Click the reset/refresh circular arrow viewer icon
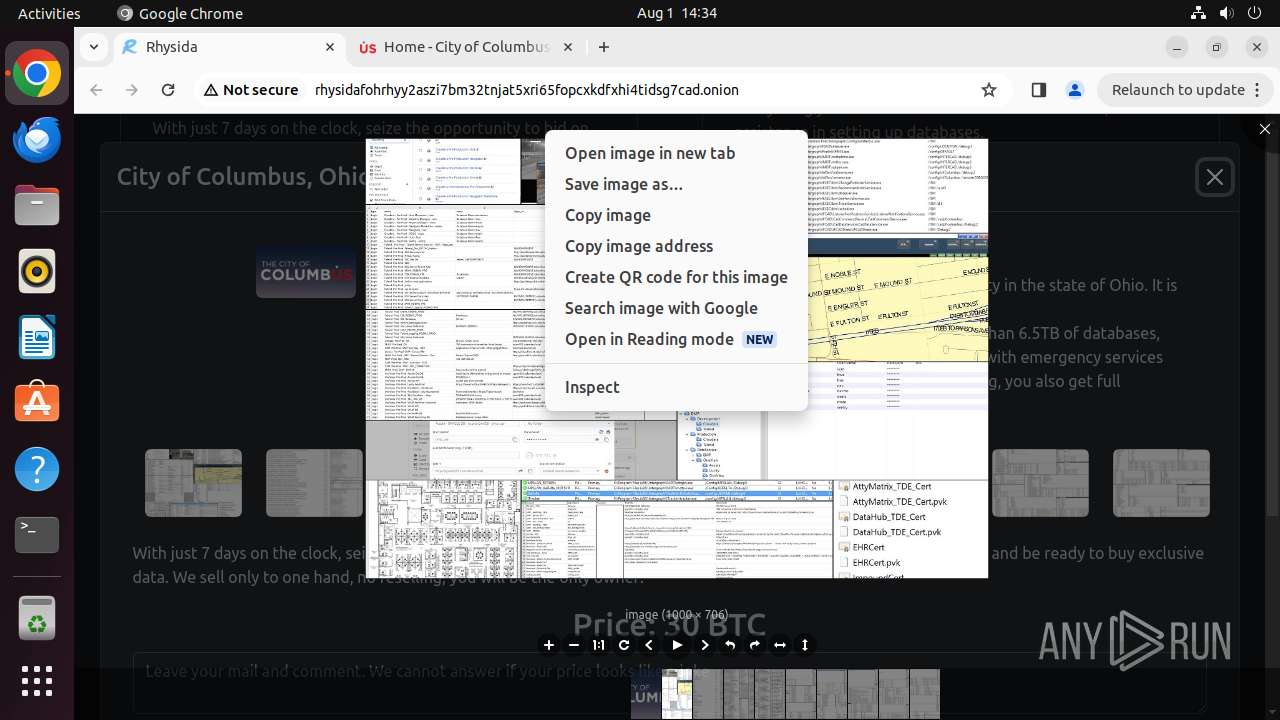Screen dimensions: 1280x720 (x=624, y=645)
